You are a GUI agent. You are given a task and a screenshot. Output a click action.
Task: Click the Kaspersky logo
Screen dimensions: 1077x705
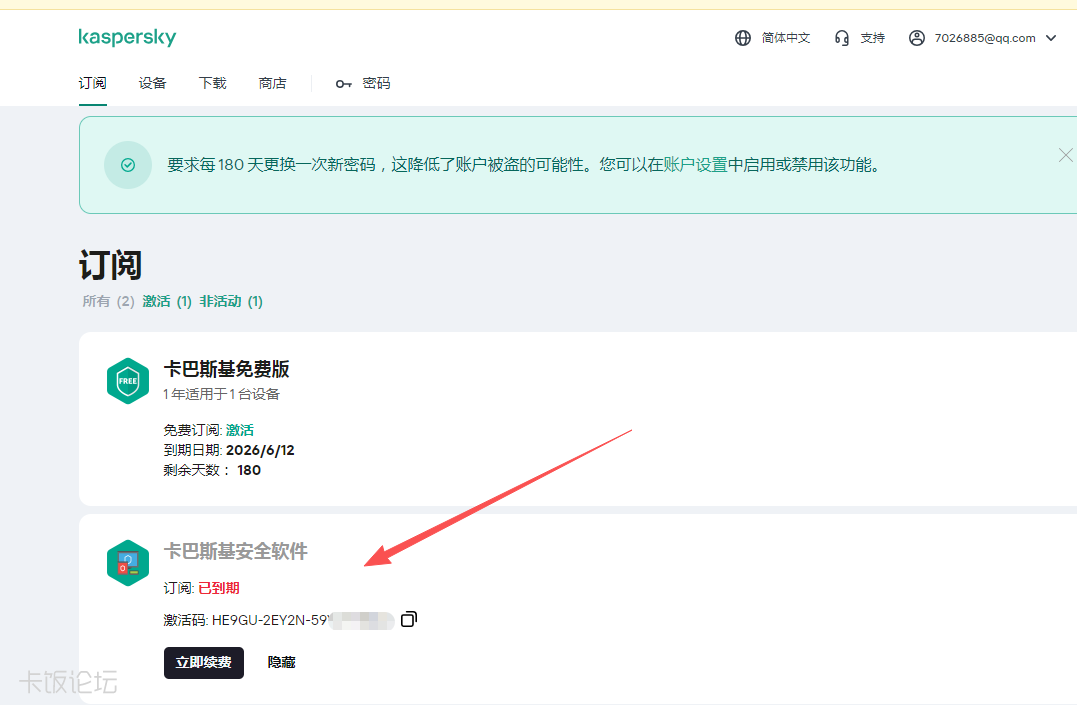[127, 38]
